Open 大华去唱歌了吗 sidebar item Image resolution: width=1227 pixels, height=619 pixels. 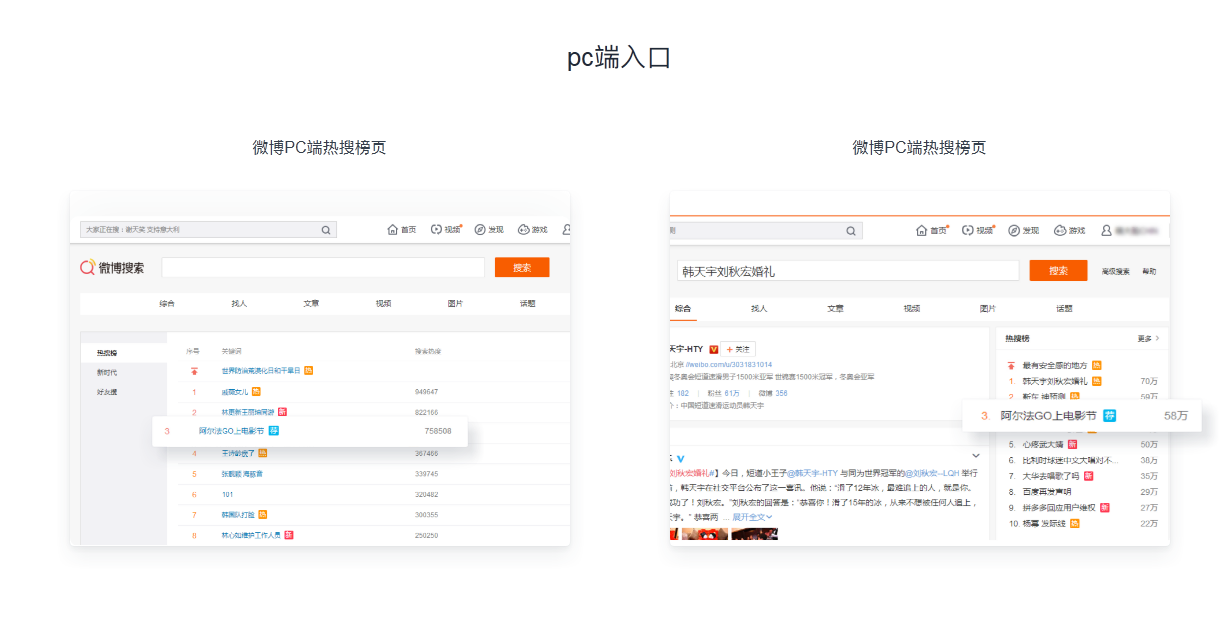coord(1050,476)
